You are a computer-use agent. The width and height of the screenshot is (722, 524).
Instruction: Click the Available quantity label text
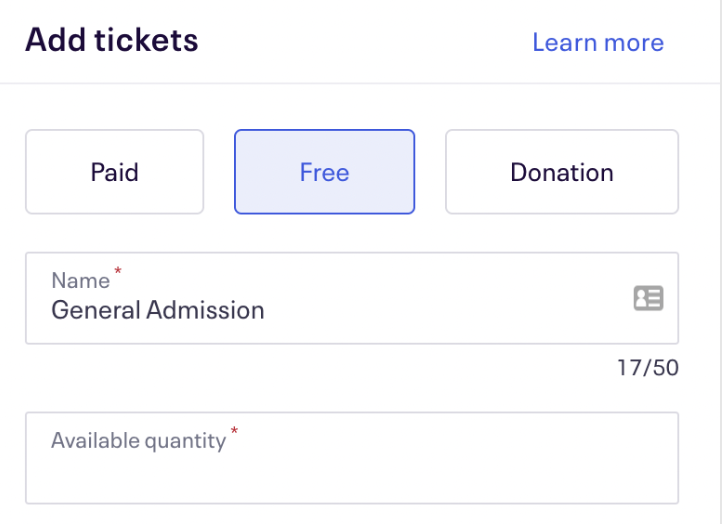point(138,441)
